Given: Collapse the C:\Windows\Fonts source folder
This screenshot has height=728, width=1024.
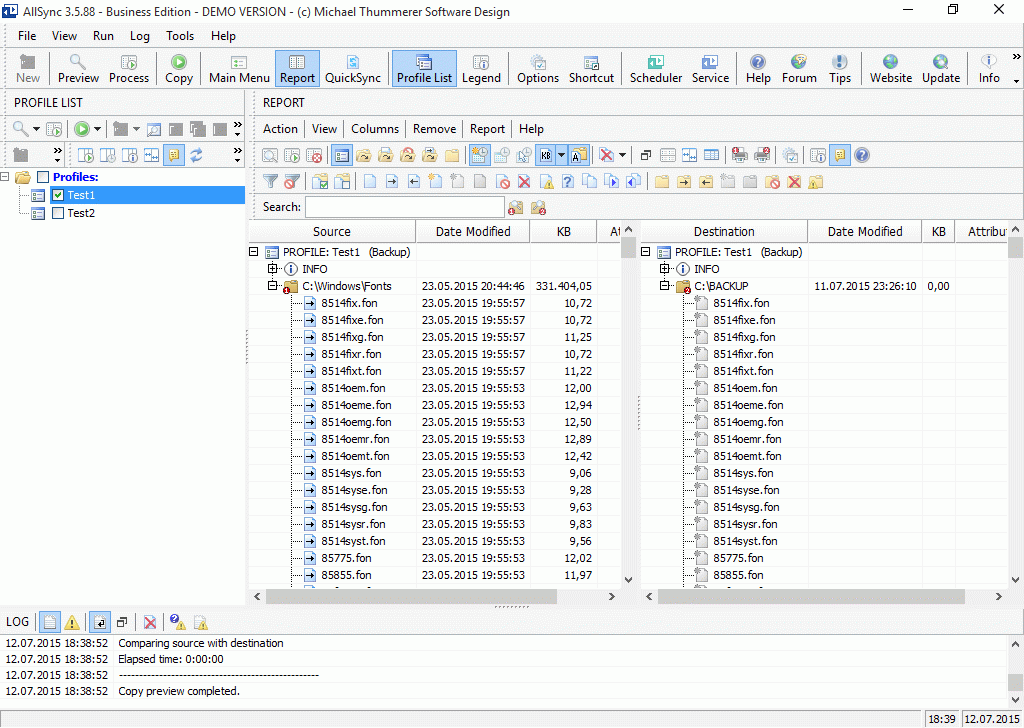Looking at the screenshot, I should [272, 286].
